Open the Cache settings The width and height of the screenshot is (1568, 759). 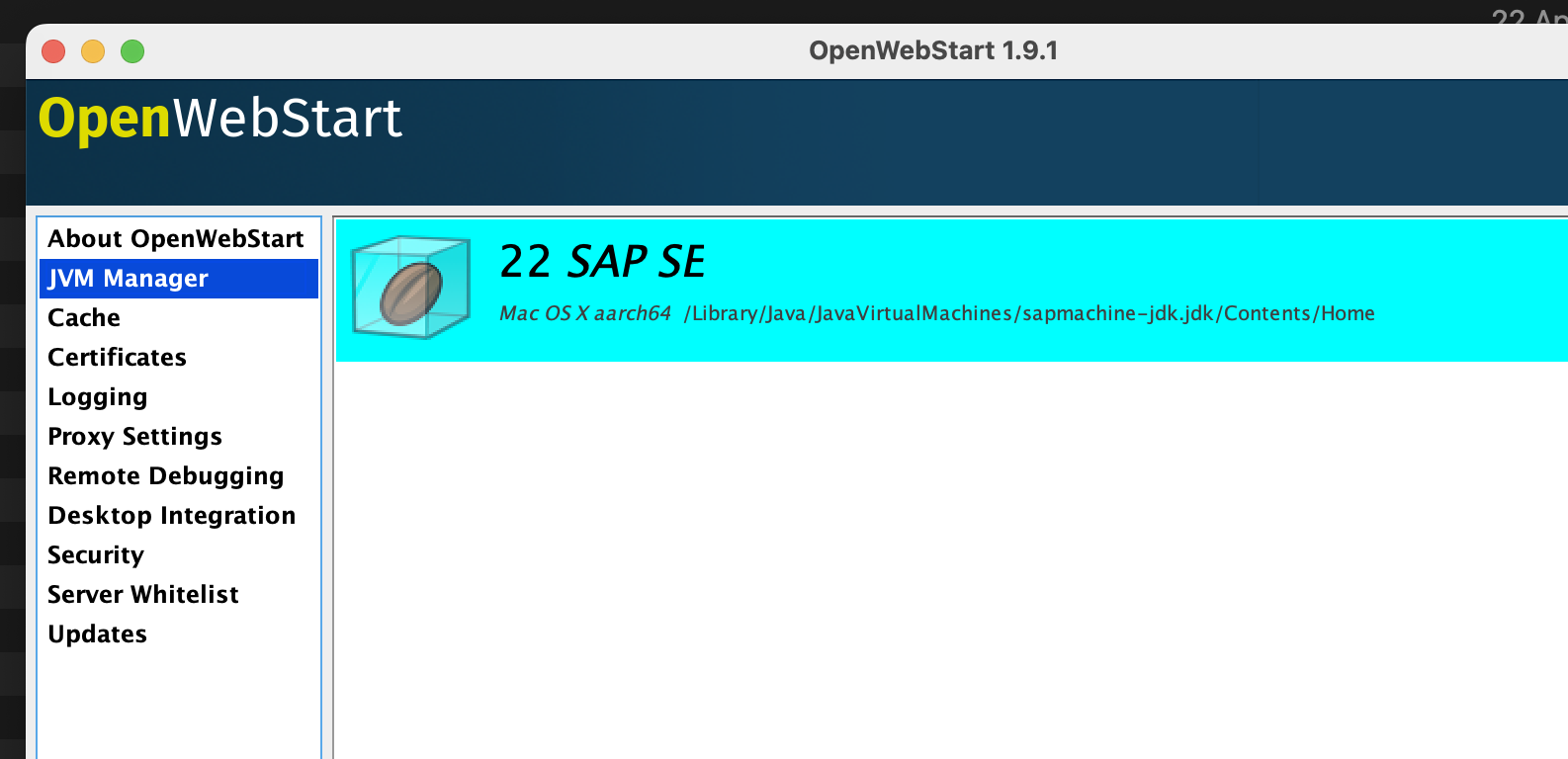[x=179, y=318]
